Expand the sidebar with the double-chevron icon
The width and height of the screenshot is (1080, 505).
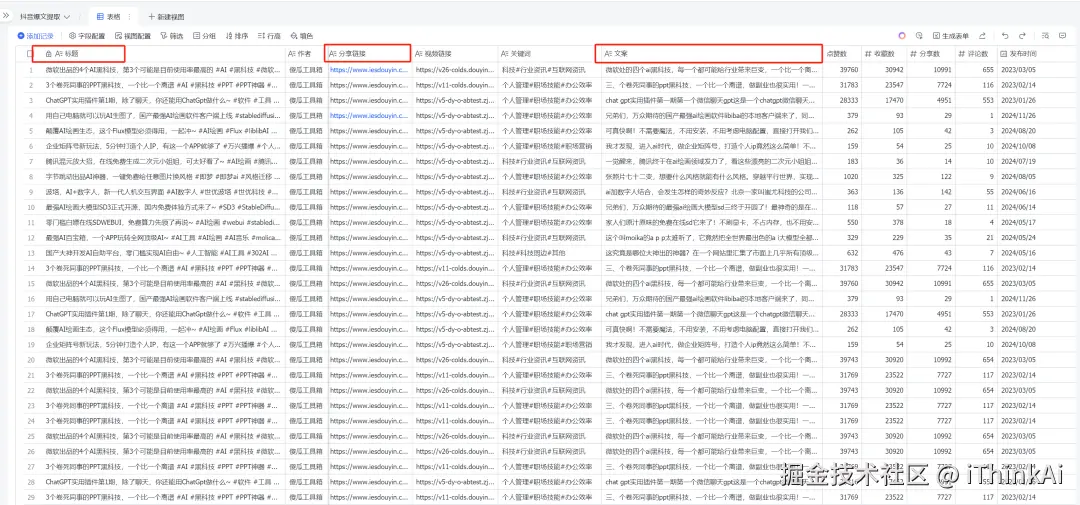[7, 15]
